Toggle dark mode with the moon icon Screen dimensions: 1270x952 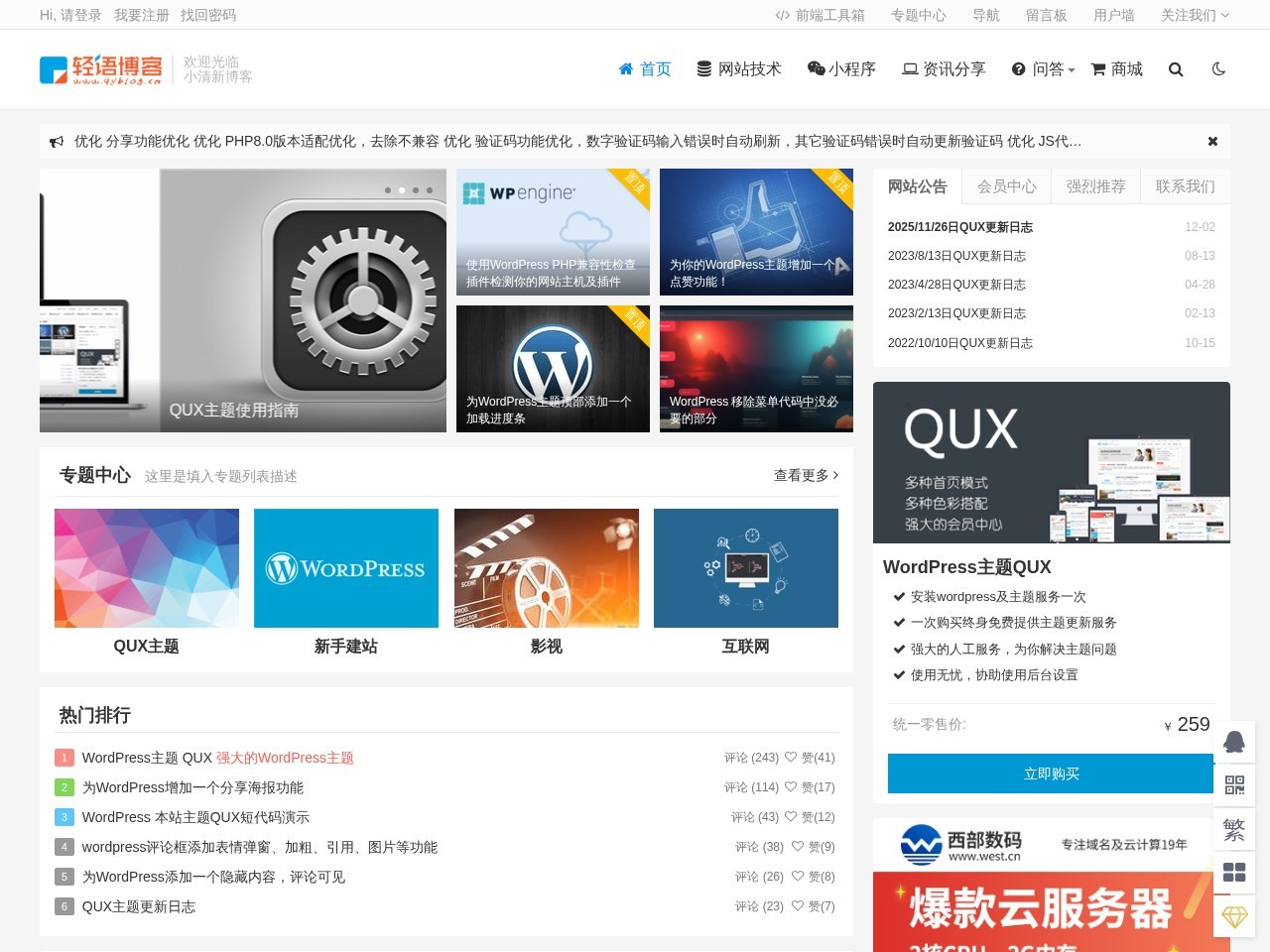1218,69
